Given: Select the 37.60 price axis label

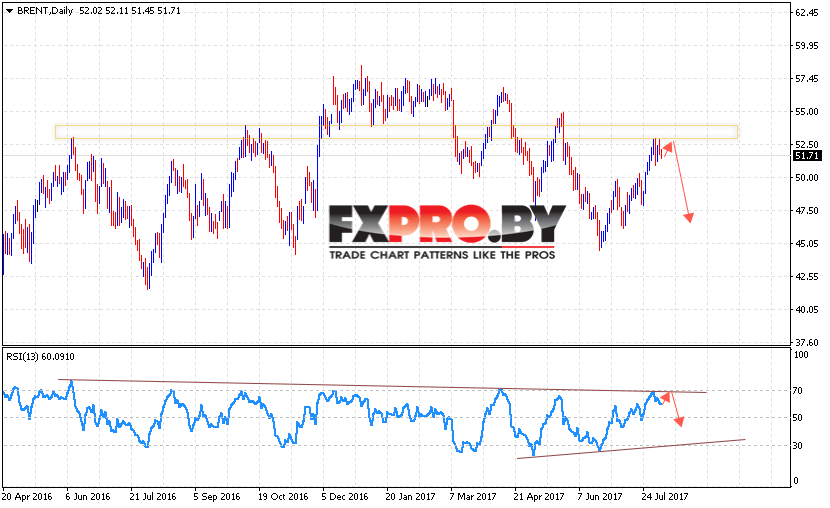Looking at the screenshot, I should click(807, 342).
